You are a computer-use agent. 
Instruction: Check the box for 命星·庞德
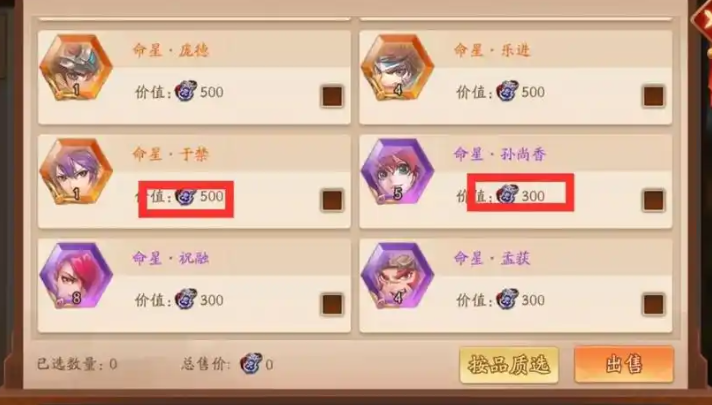tap(332, 96)
